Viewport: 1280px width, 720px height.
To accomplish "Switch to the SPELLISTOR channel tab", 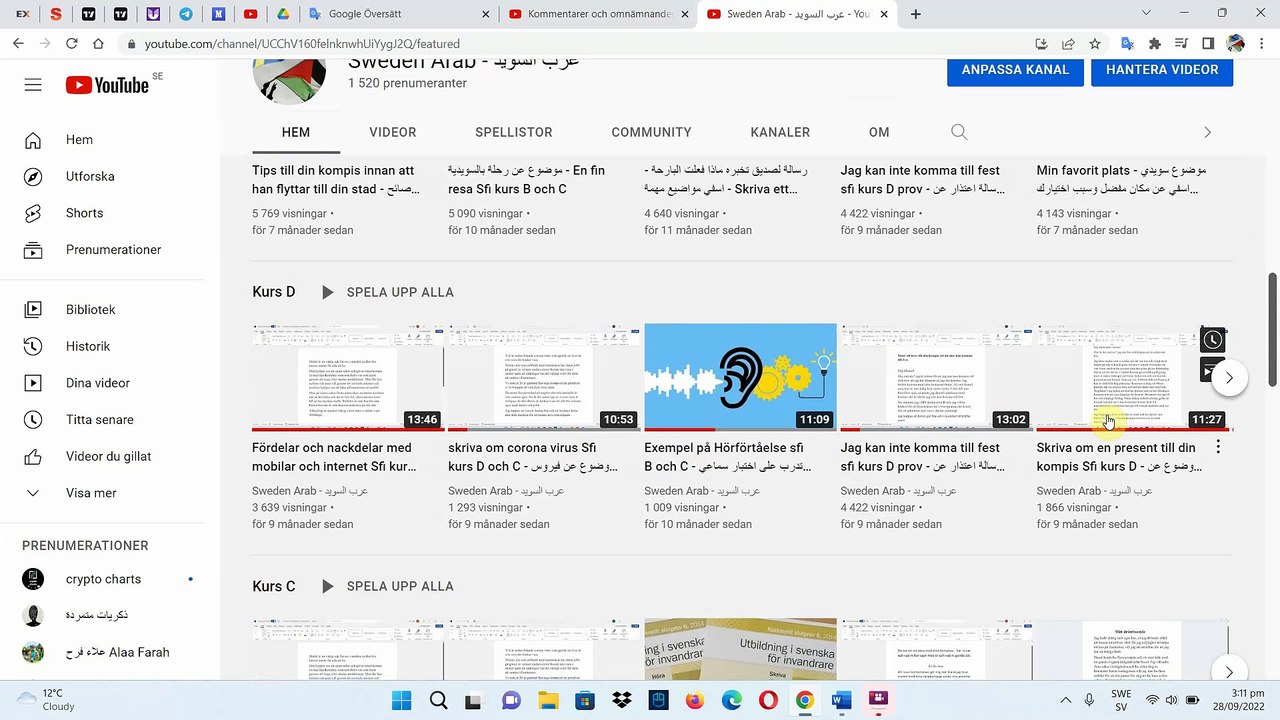I will click(x=514, y=132).
